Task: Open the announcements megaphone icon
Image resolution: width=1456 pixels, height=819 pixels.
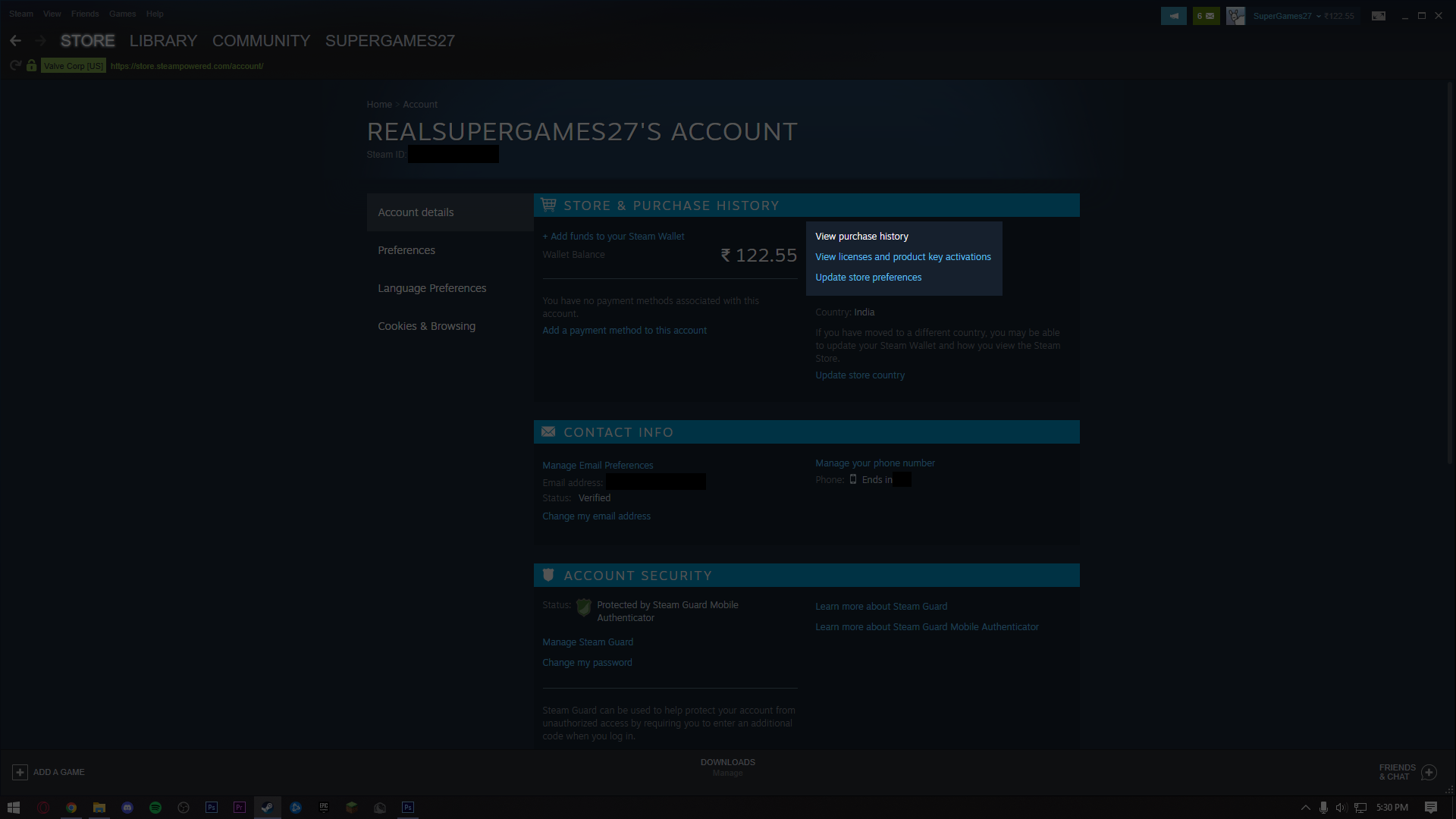Action: click(x=1173, y=16)
